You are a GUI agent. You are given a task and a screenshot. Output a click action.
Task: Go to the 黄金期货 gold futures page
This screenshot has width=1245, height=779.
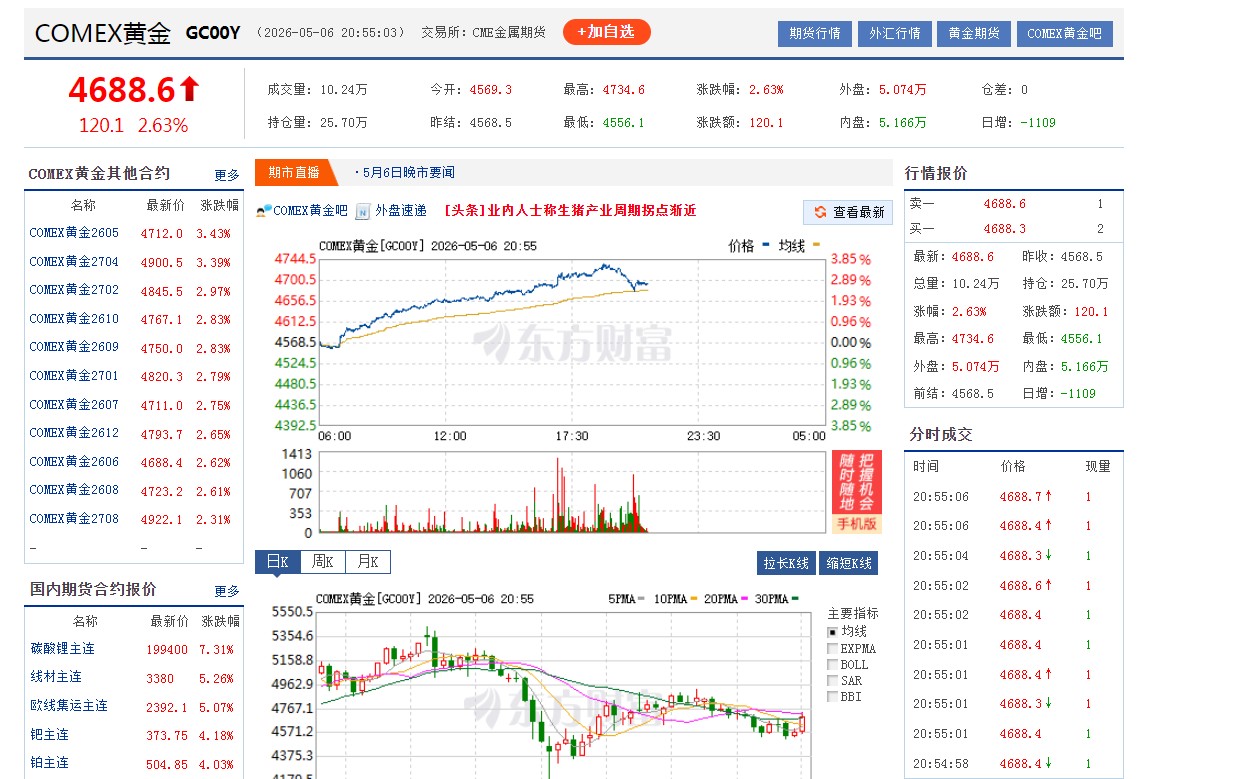[974, 33]
